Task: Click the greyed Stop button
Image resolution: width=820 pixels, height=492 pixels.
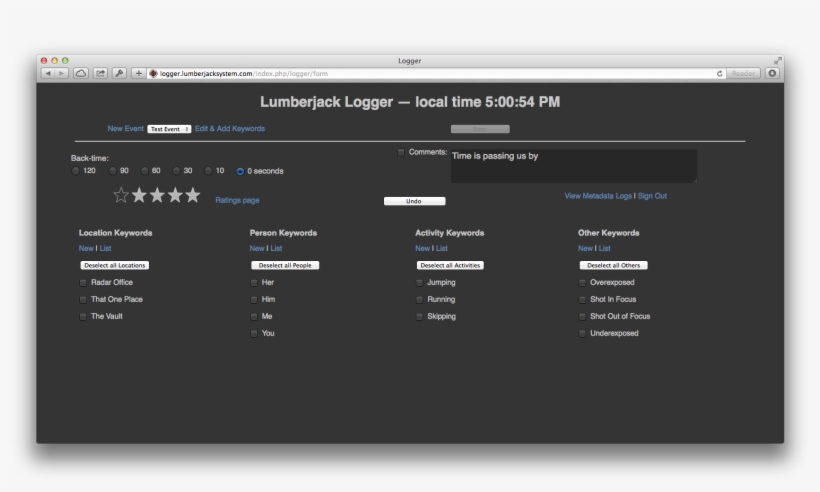Action: [x=480, y=129]
